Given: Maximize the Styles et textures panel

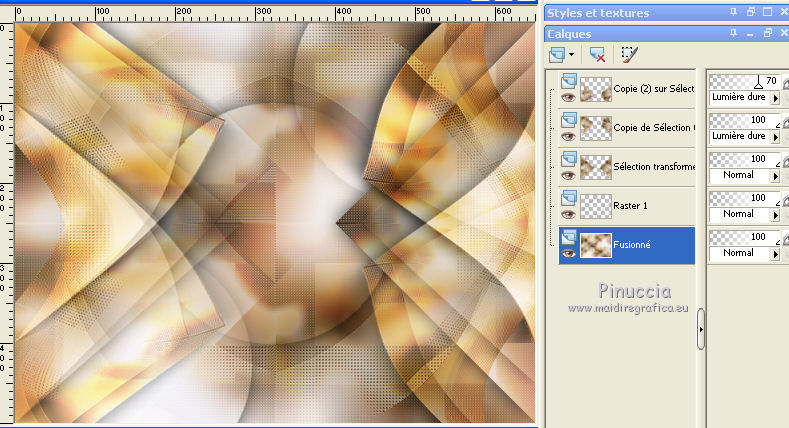Looking at the screenshot, I should (x=767, y=12).
